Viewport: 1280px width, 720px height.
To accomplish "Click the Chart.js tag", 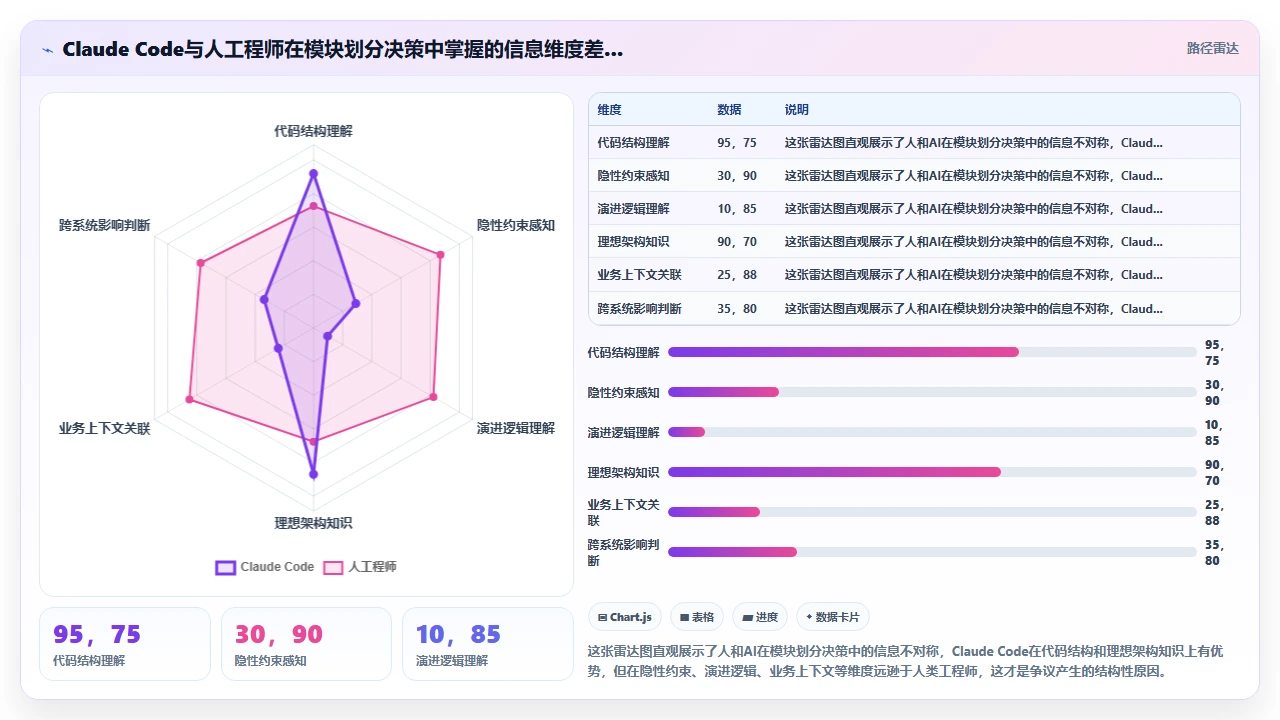I will pyautogui.click(x=624, y=617).
